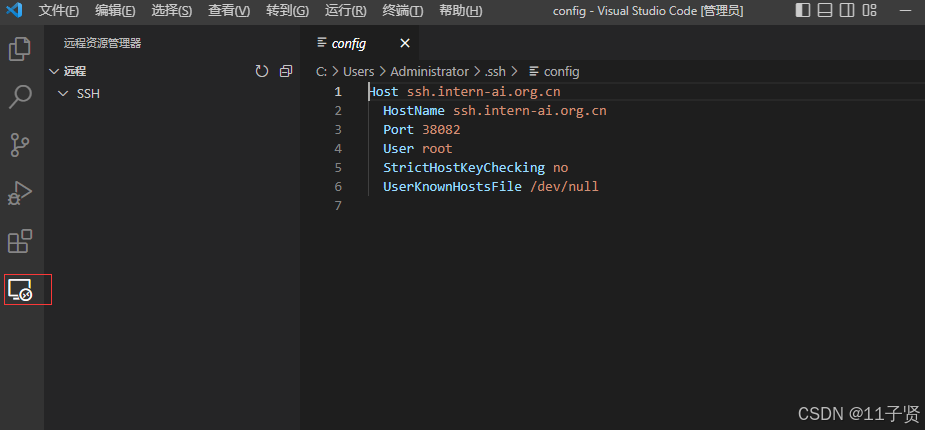Click .ssh in the breadcrumb path
Image resolution: width=925 pixels, height=430 pixels.
(496, 71)
